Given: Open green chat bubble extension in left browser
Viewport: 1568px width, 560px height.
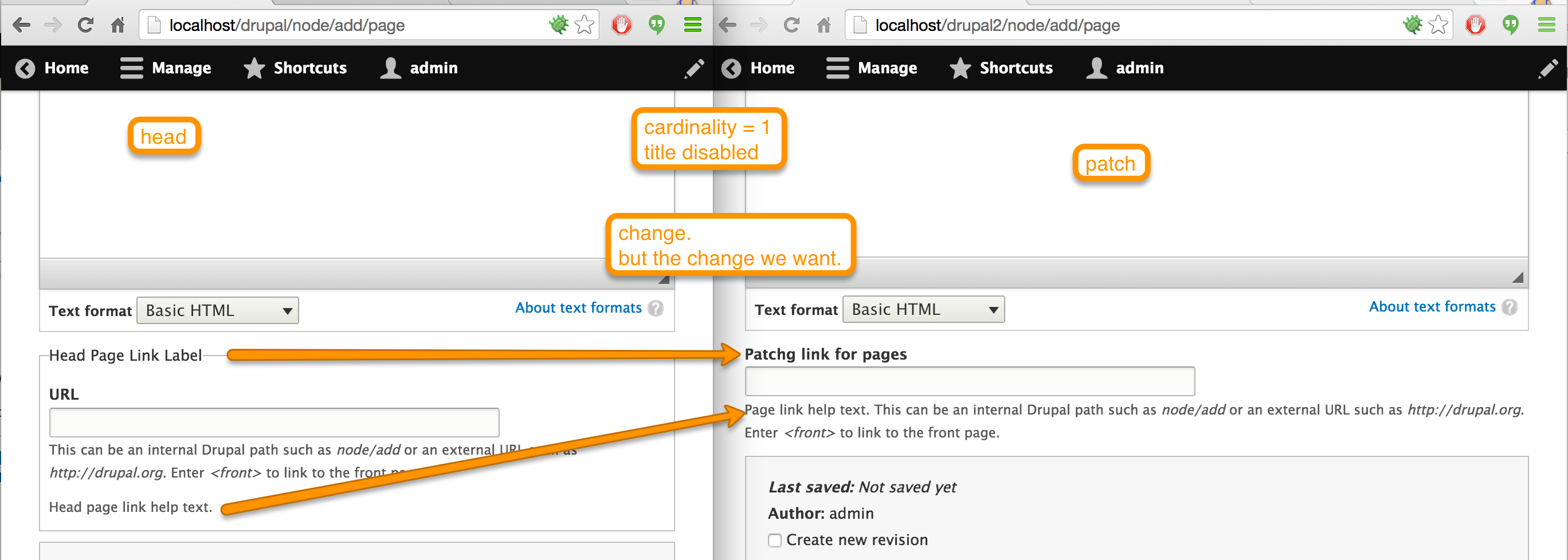Looking at the screenshot, I should coord(657,25).
